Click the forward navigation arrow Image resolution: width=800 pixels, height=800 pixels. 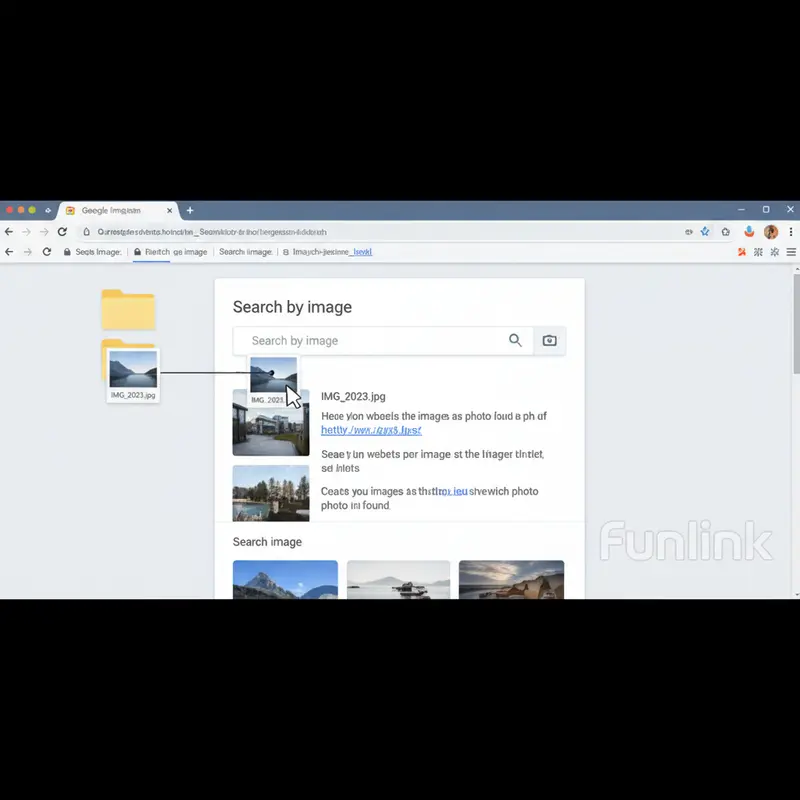(26, 231)
